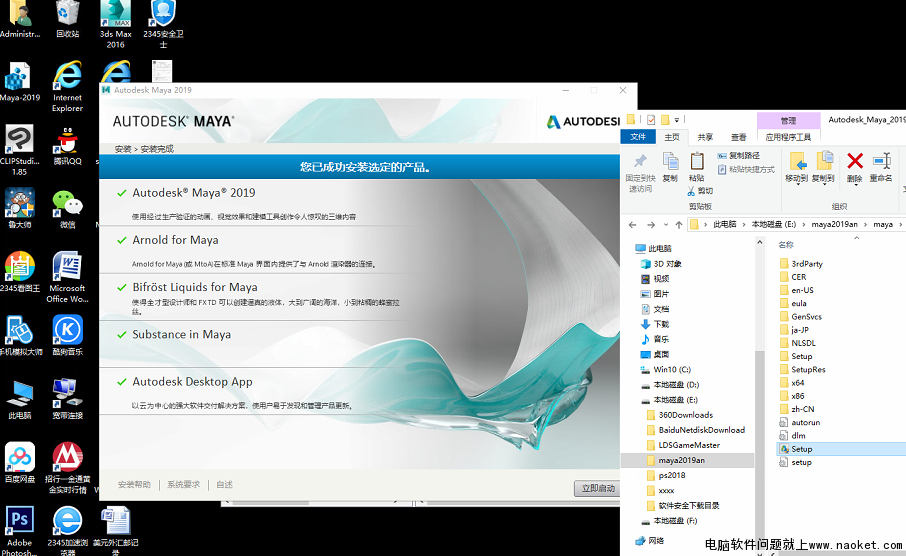This screenshot has width=906, height=556.
Task: Select the autorun file in file list
Action: (805, 422)
